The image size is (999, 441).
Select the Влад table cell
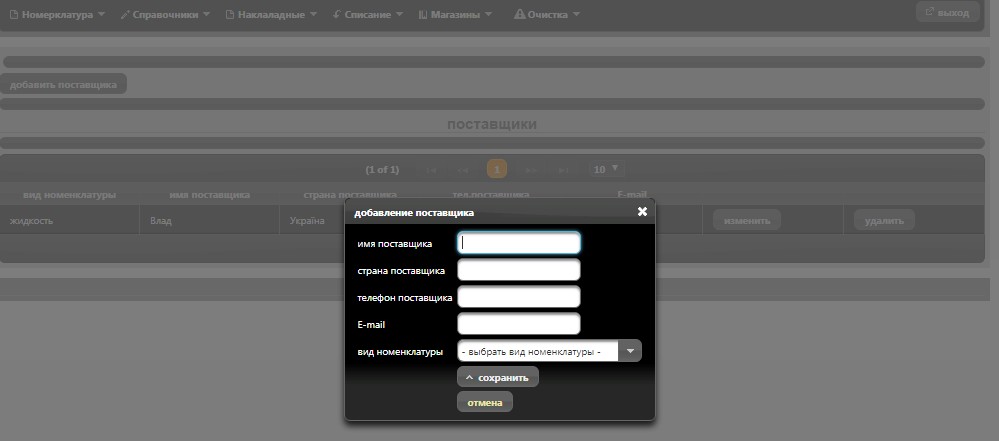coord(210,220)
